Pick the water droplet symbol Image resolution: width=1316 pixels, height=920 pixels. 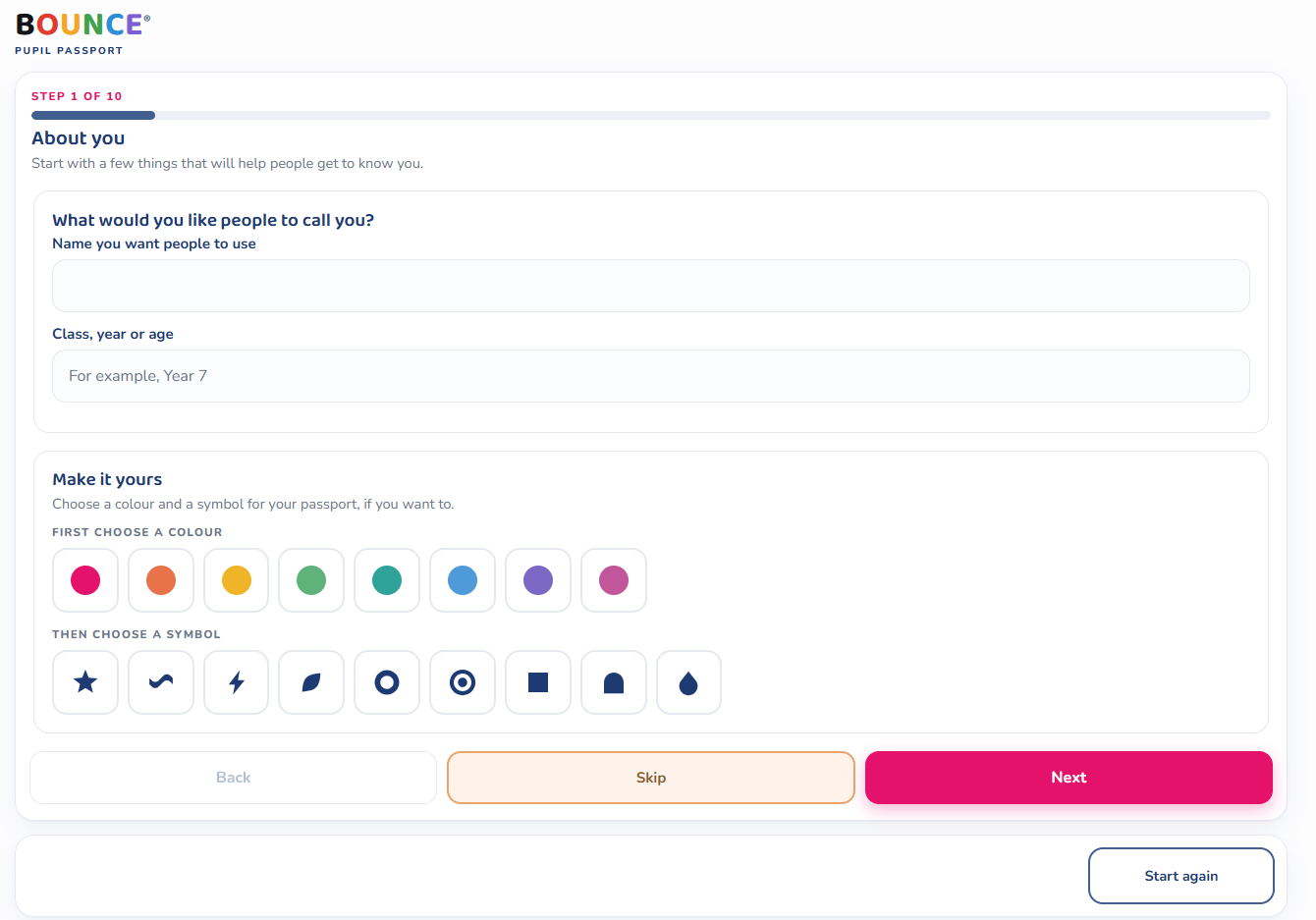[688, 682]
